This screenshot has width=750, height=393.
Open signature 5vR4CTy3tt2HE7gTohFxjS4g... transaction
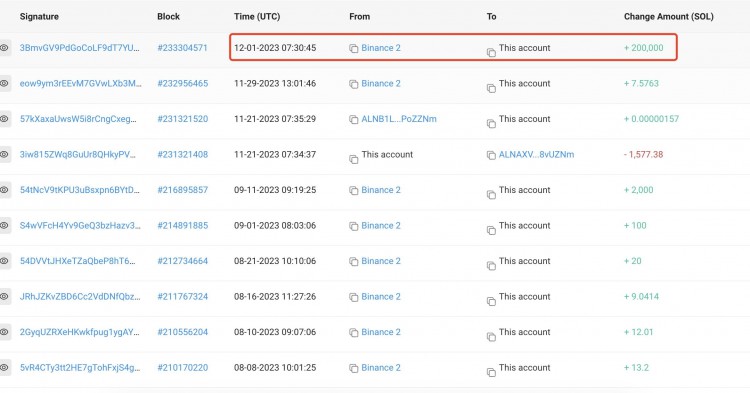point(80,368)
